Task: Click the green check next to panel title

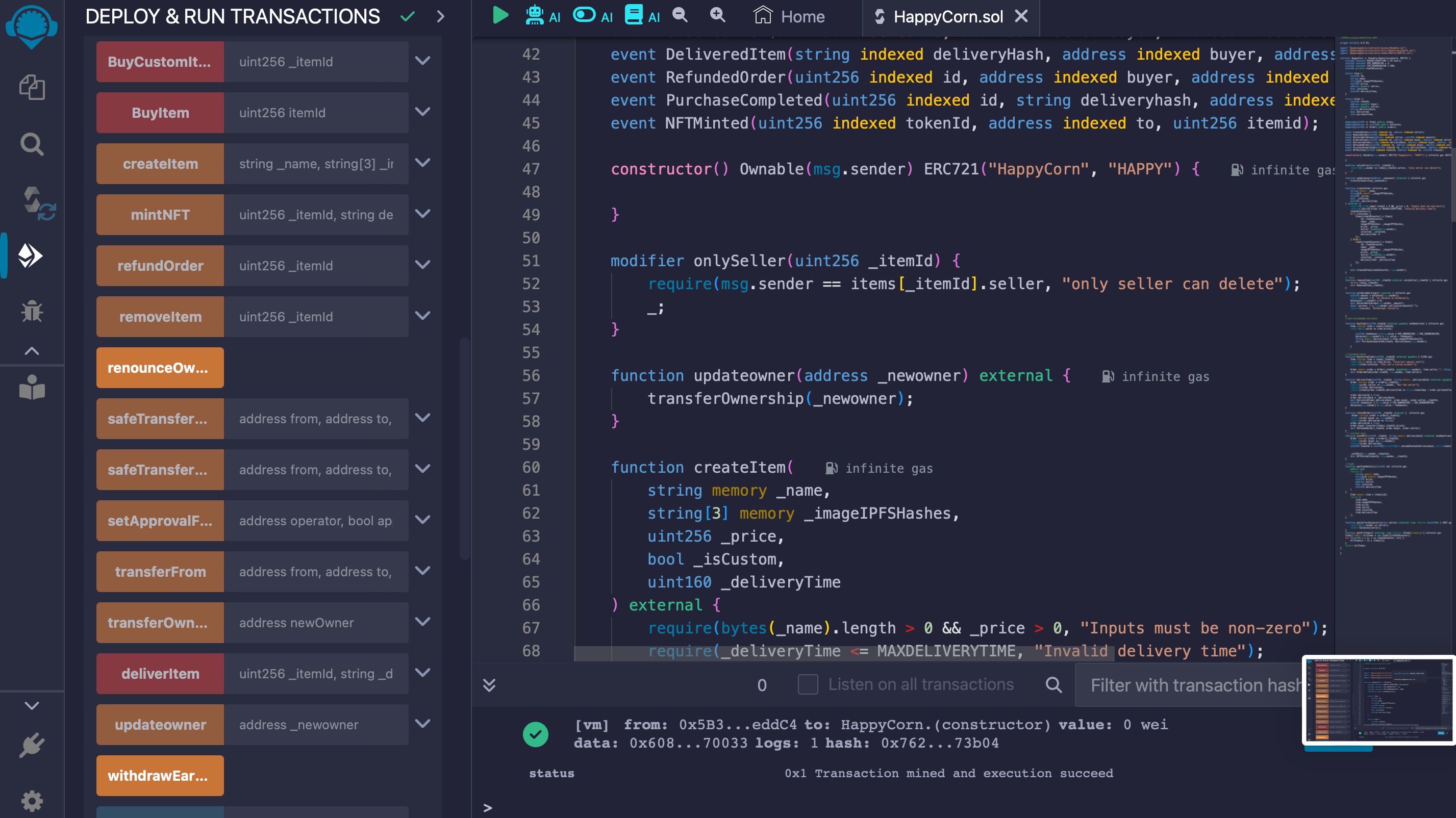Action: pyautogui.click(x=408, y=16)
